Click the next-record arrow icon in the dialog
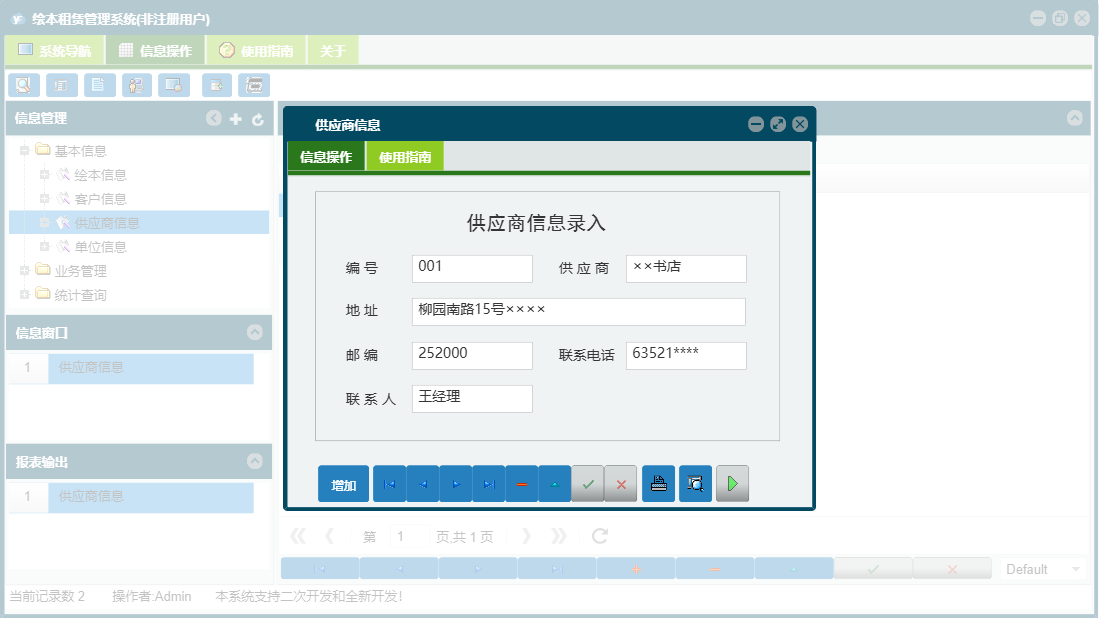This screenshot has height=618, width=1099. coord(456,483)
